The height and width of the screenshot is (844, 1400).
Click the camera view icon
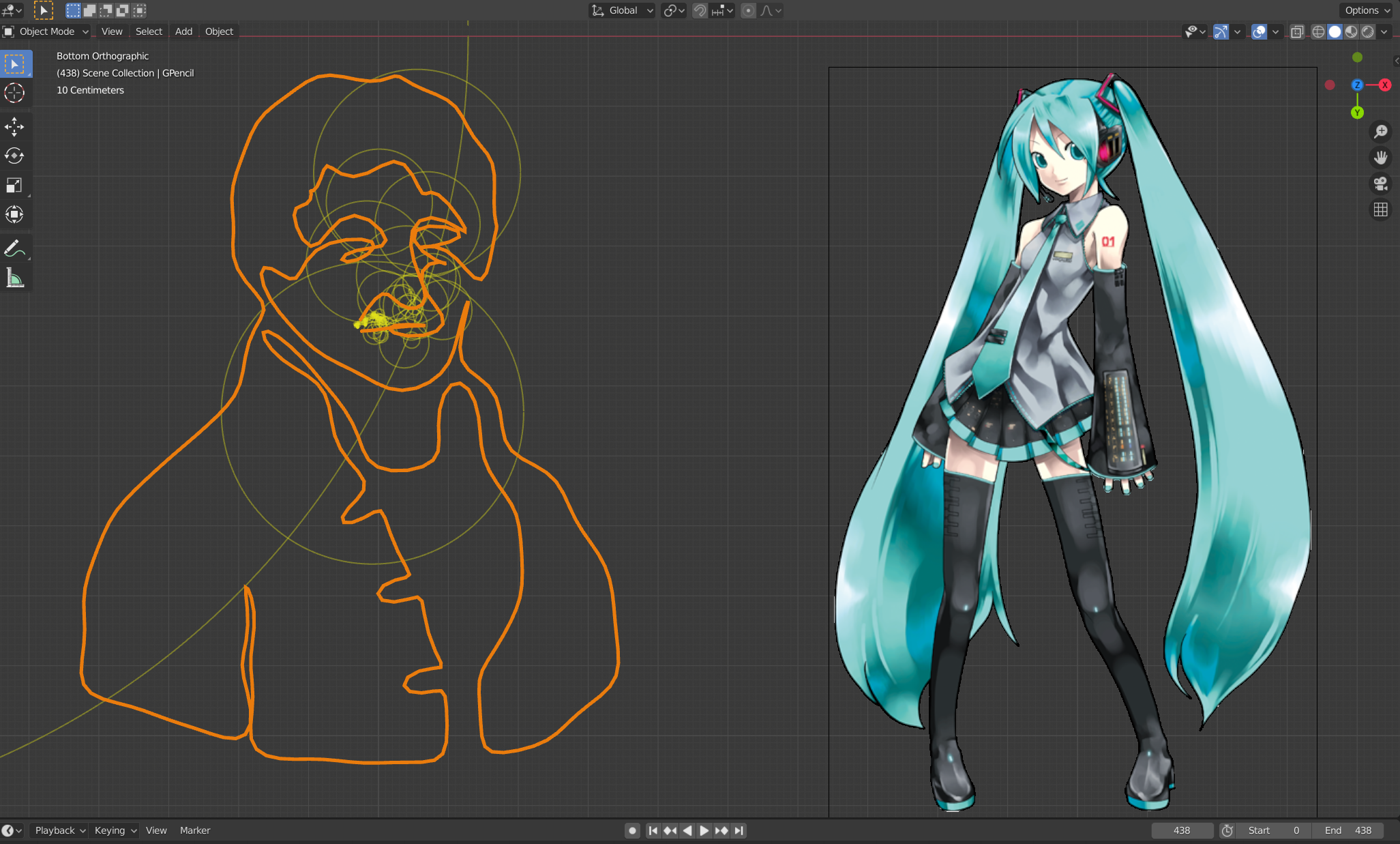pos(1380,184)
